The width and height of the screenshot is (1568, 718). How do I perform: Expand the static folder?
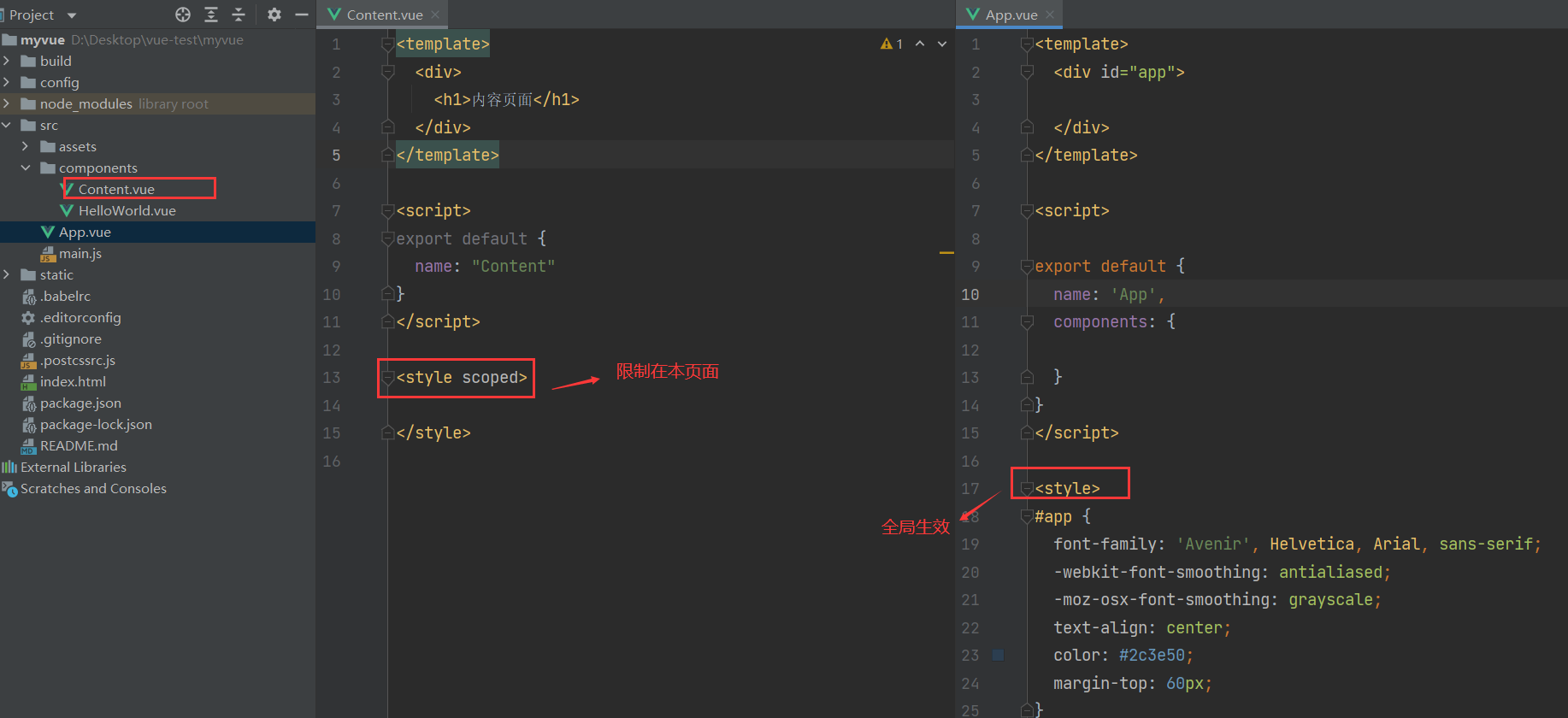tap(7, 274)
